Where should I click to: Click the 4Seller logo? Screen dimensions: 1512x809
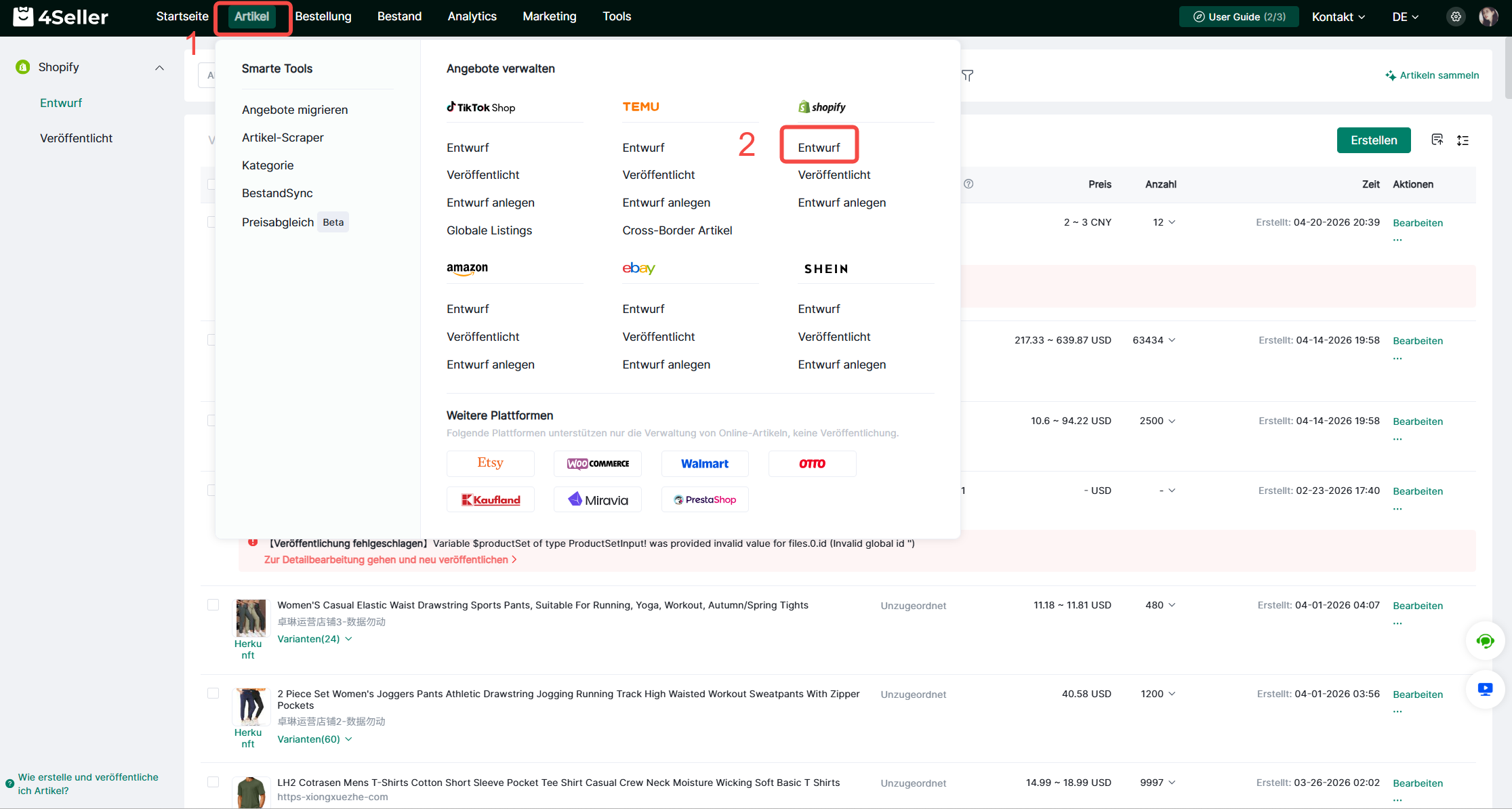(61, 17)
